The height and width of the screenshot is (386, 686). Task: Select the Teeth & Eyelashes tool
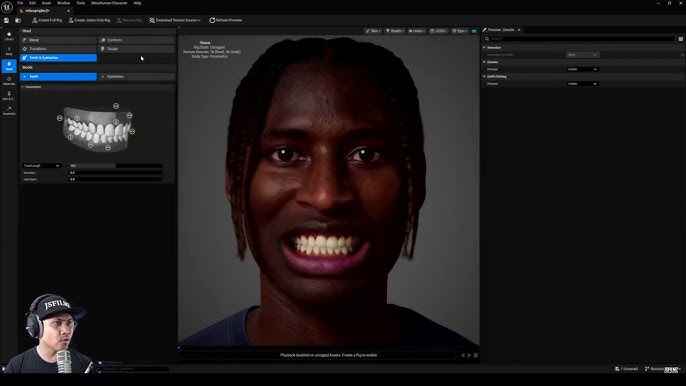59,58
